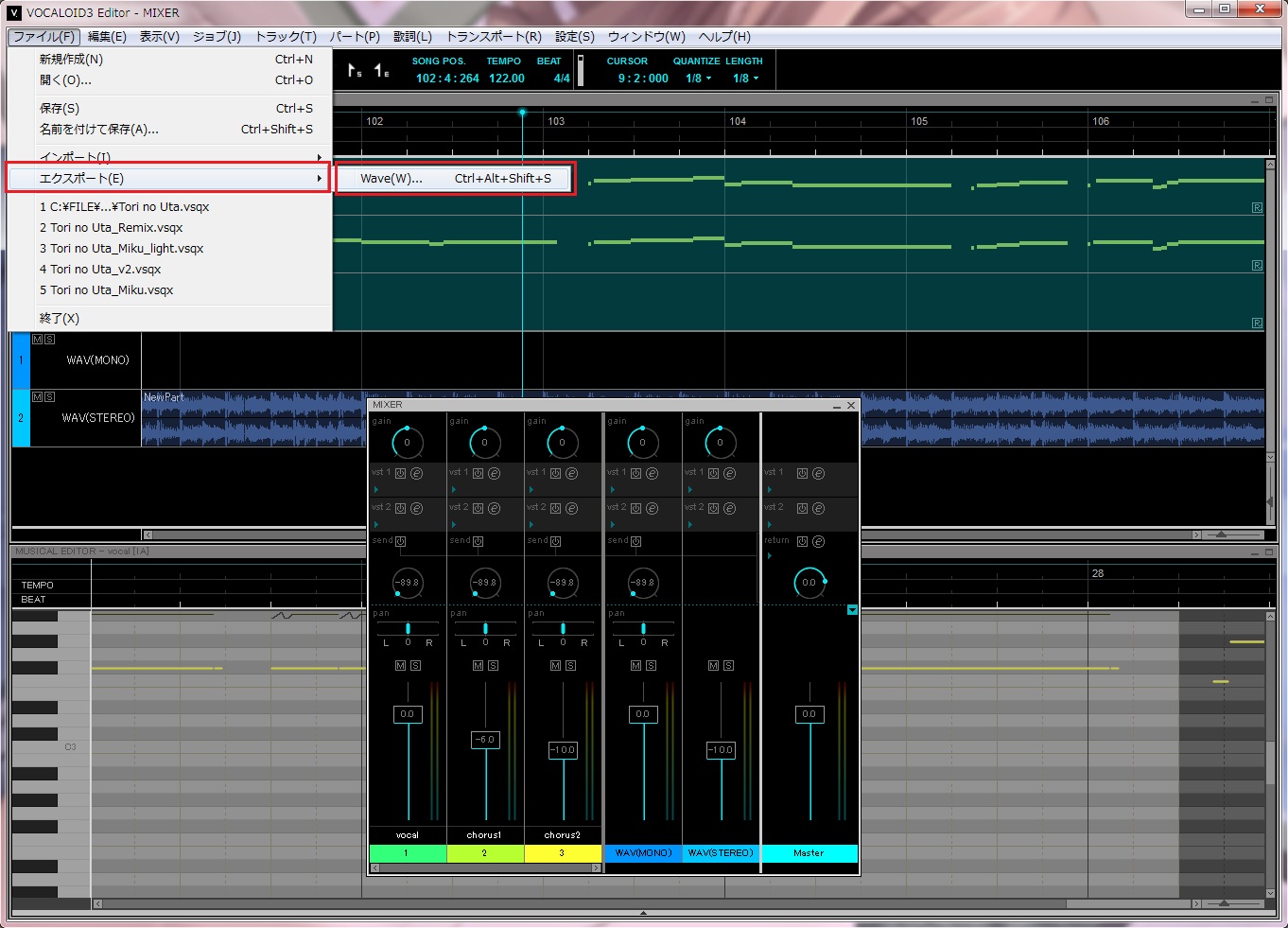Expand return plugin list on Master channel
Screen dimensions: 1288x928
769,556
